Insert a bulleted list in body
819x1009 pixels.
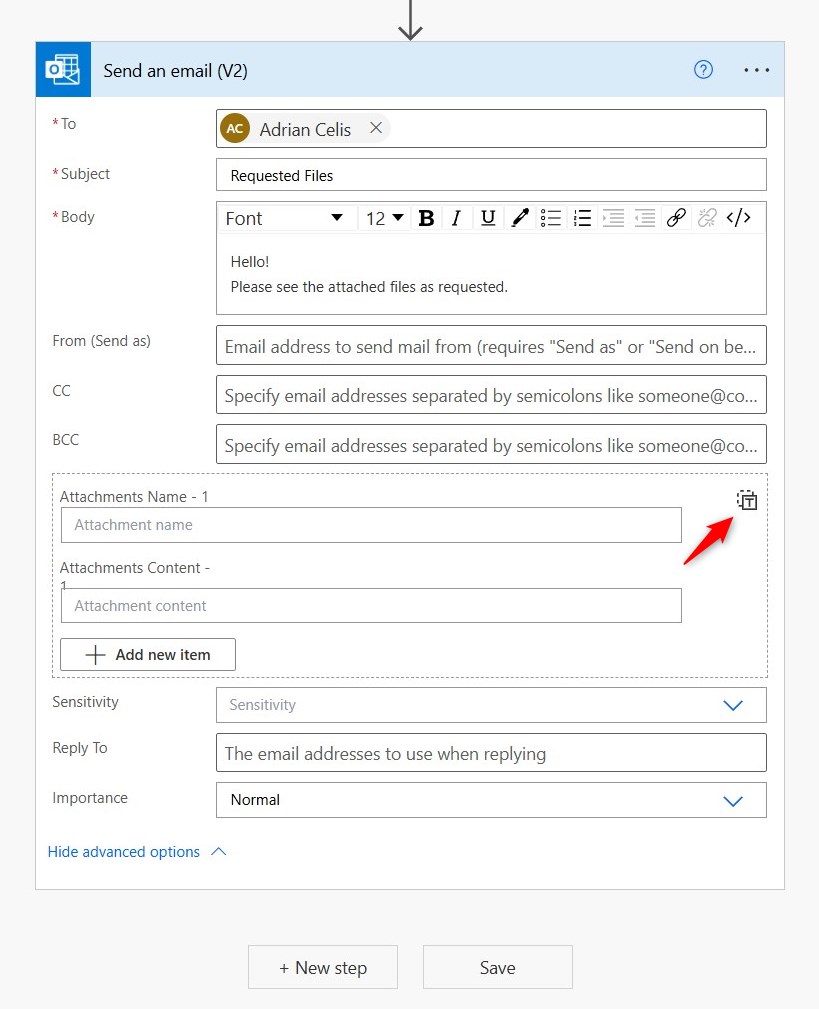coord(551,218)
